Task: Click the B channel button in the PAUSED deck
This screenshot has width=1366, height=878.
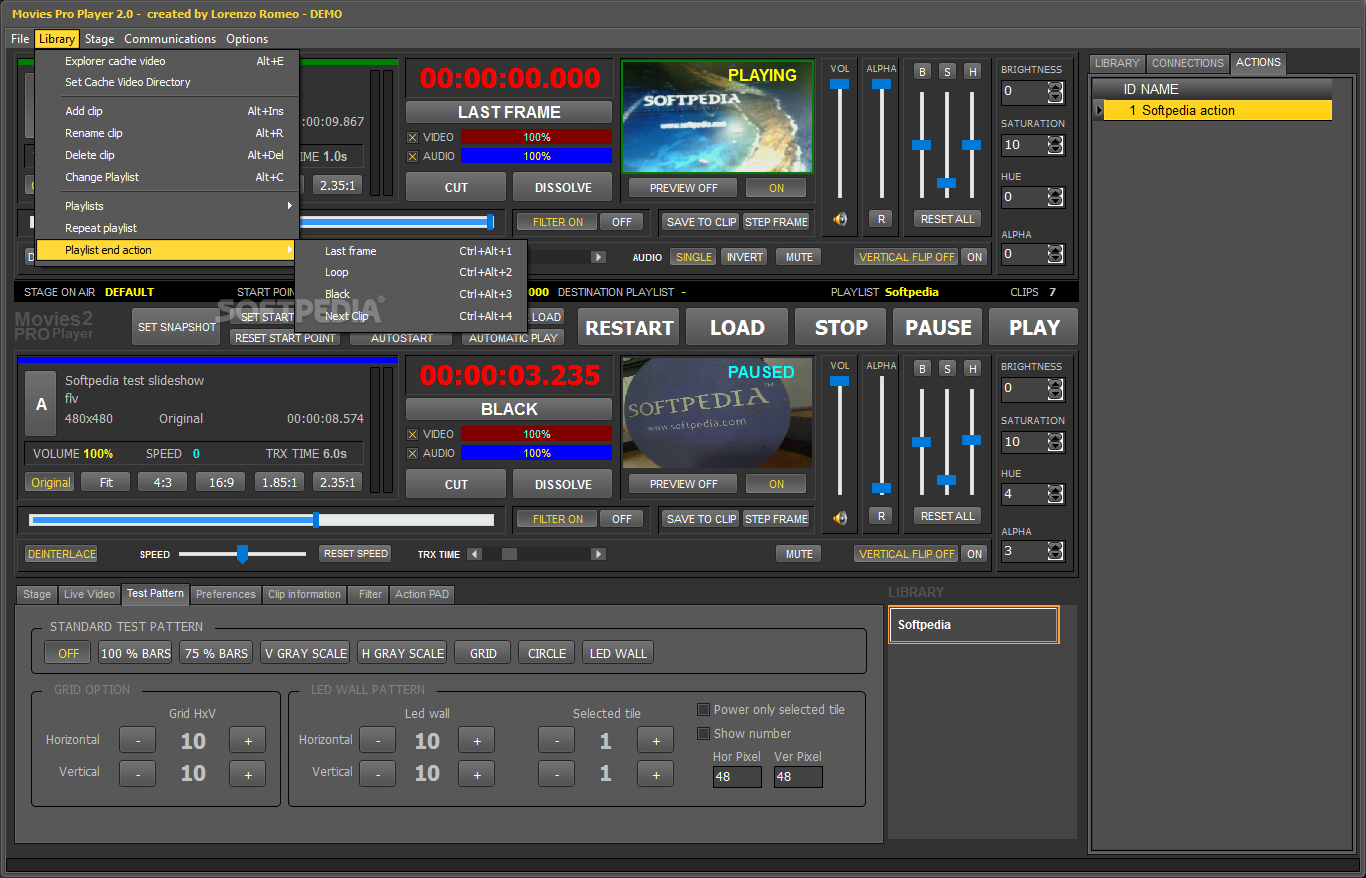Action: (922, 368)
